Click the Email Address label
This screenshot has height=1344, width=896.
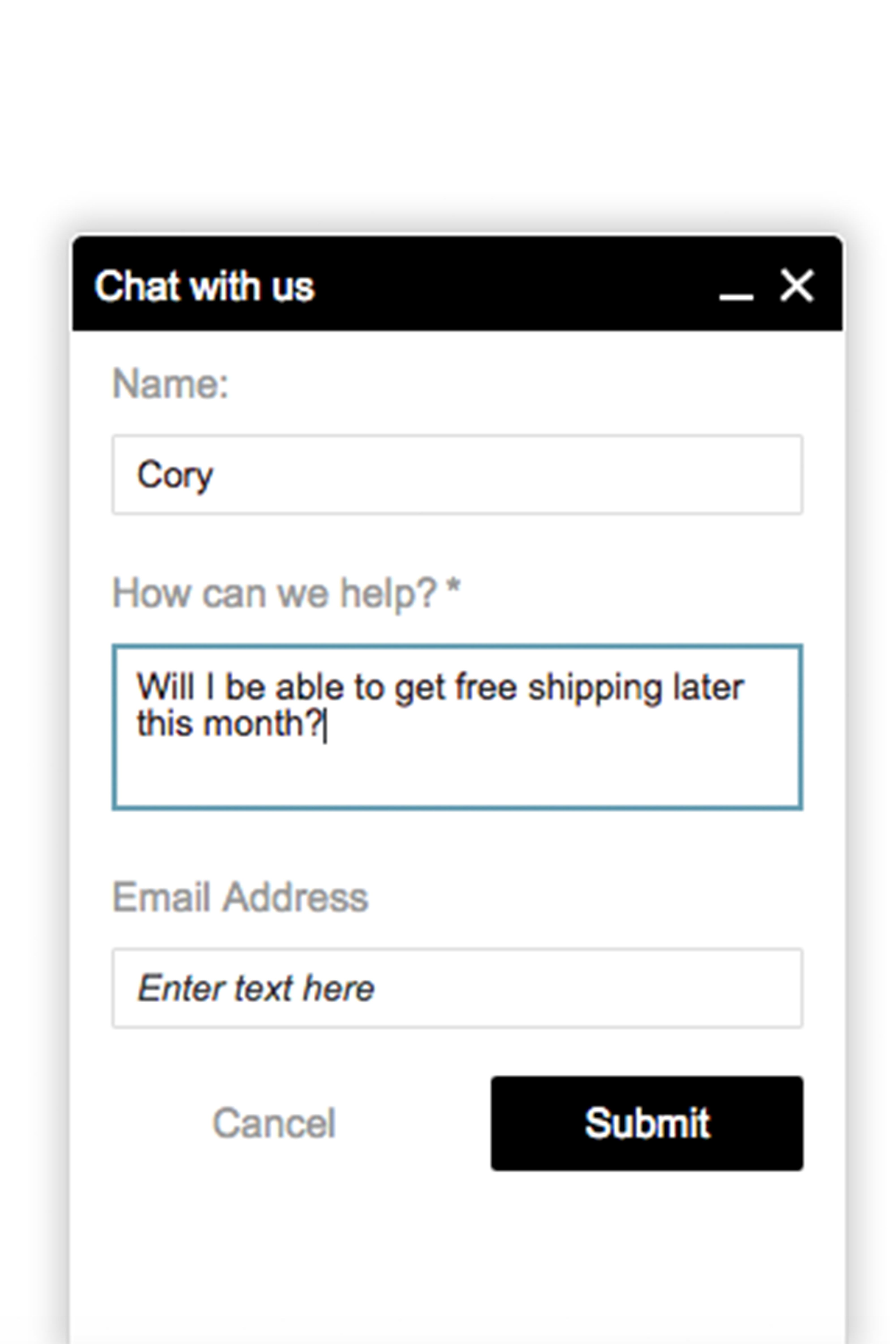[x=240, y=897]
